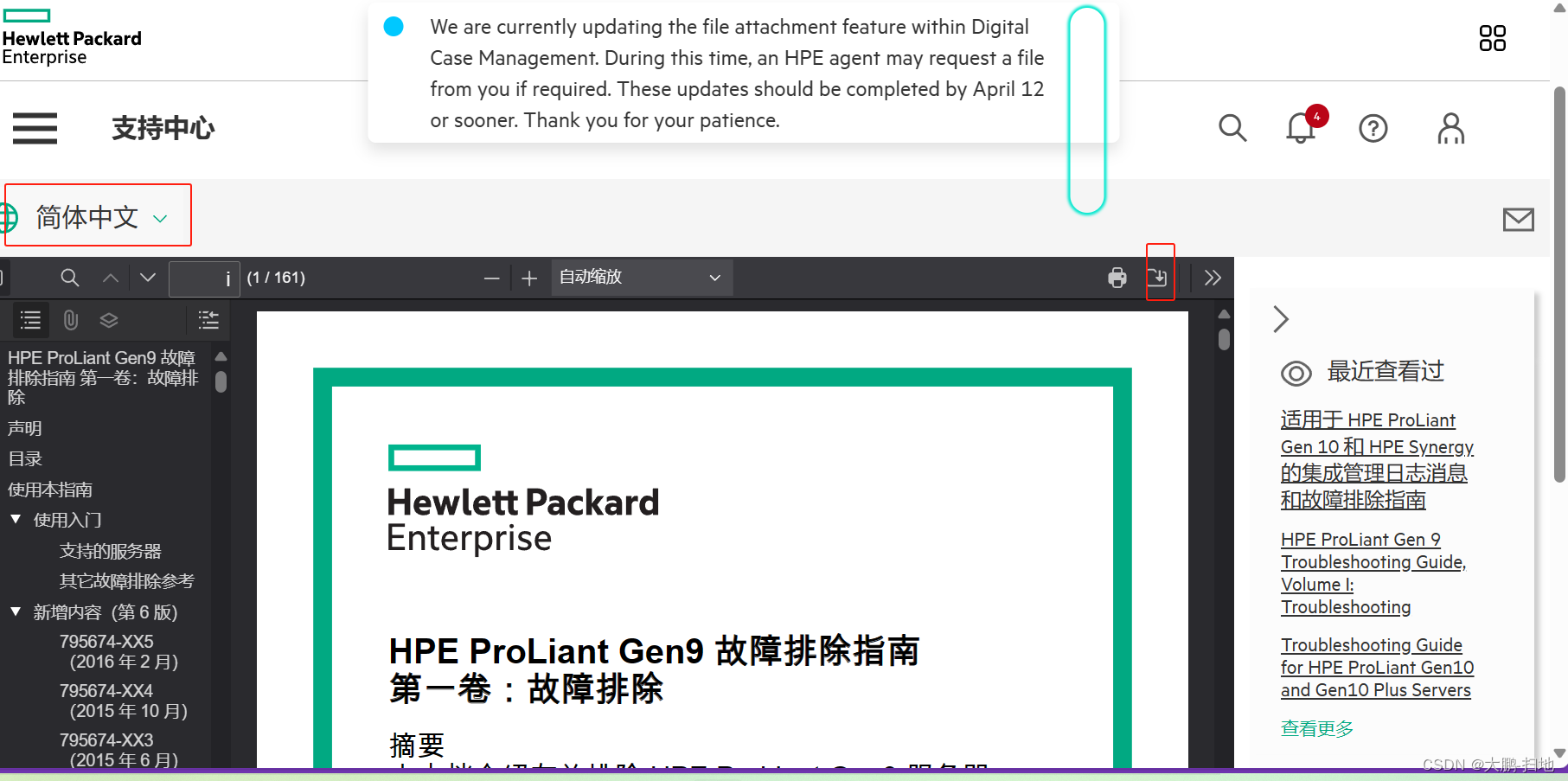Image resolution: width=1568 pixels, height=781 pixels.
Task: Open link Troubleshooting Guide for HPE ProLiant Gen10
Action: [x=1377, y=668]
